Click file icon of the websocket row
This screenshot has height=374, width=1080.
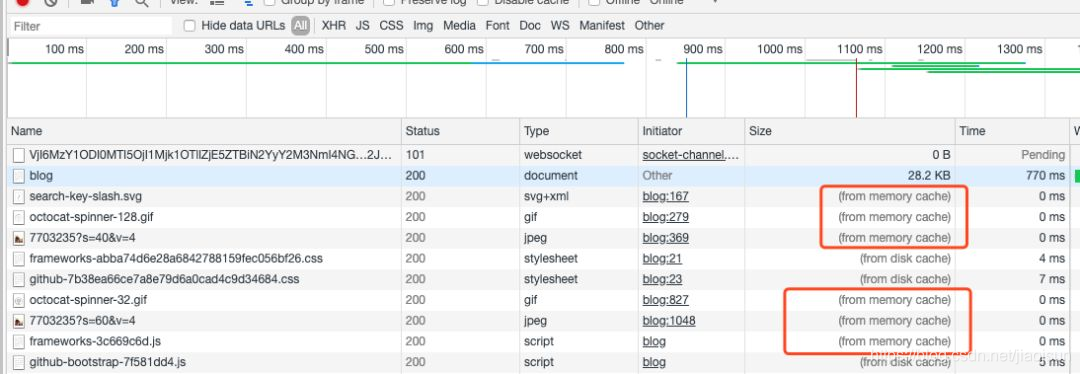[x=19, y=155]
